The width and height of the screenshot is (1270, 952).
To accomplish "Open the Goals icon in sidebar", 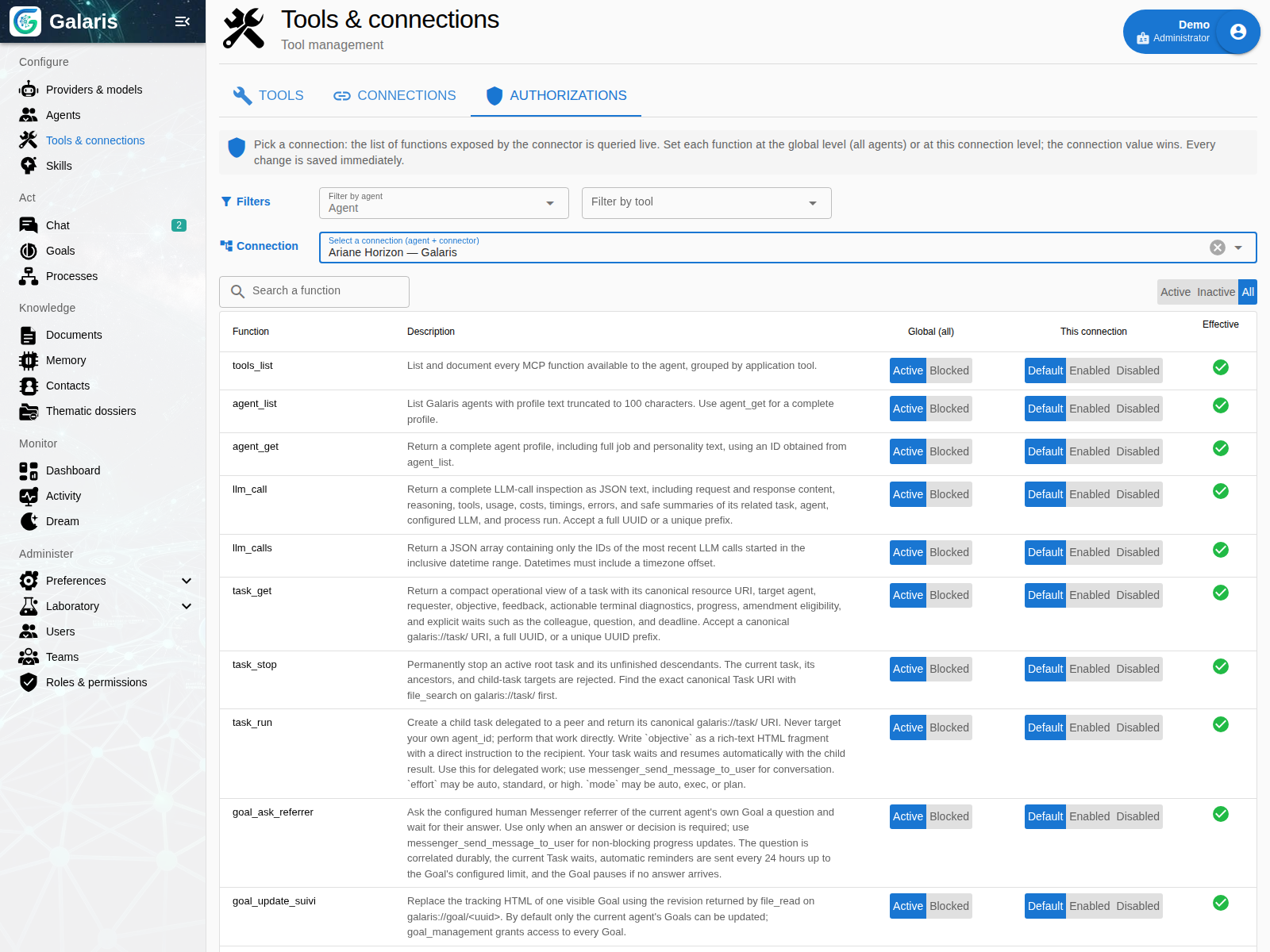I will 29,251.
